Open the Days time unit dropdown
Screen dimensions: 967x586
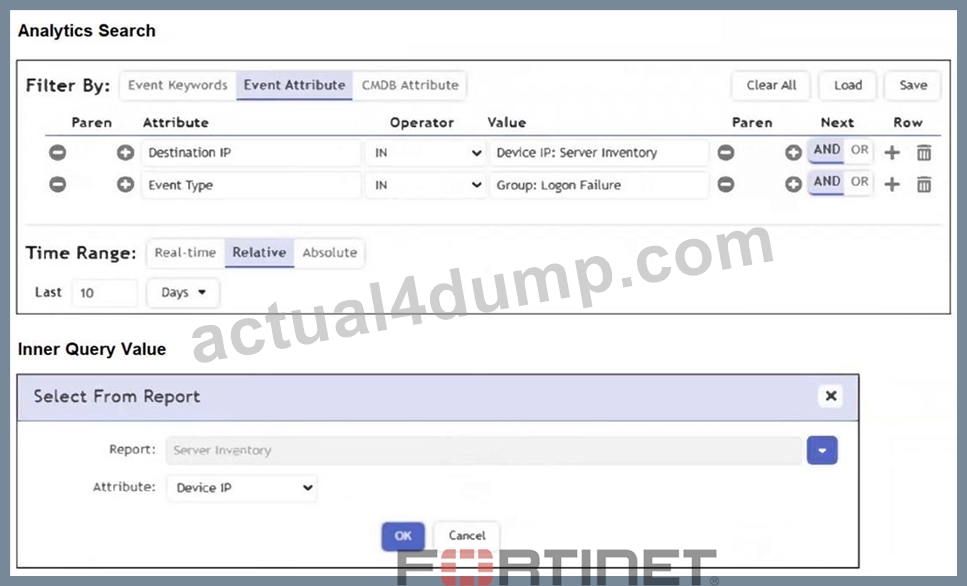tap(183, 292)
